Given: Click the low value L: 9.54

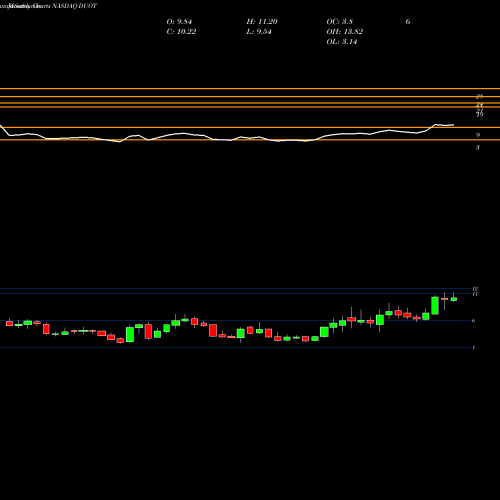Looking at the screenshot, I should [x=259, y=32].
